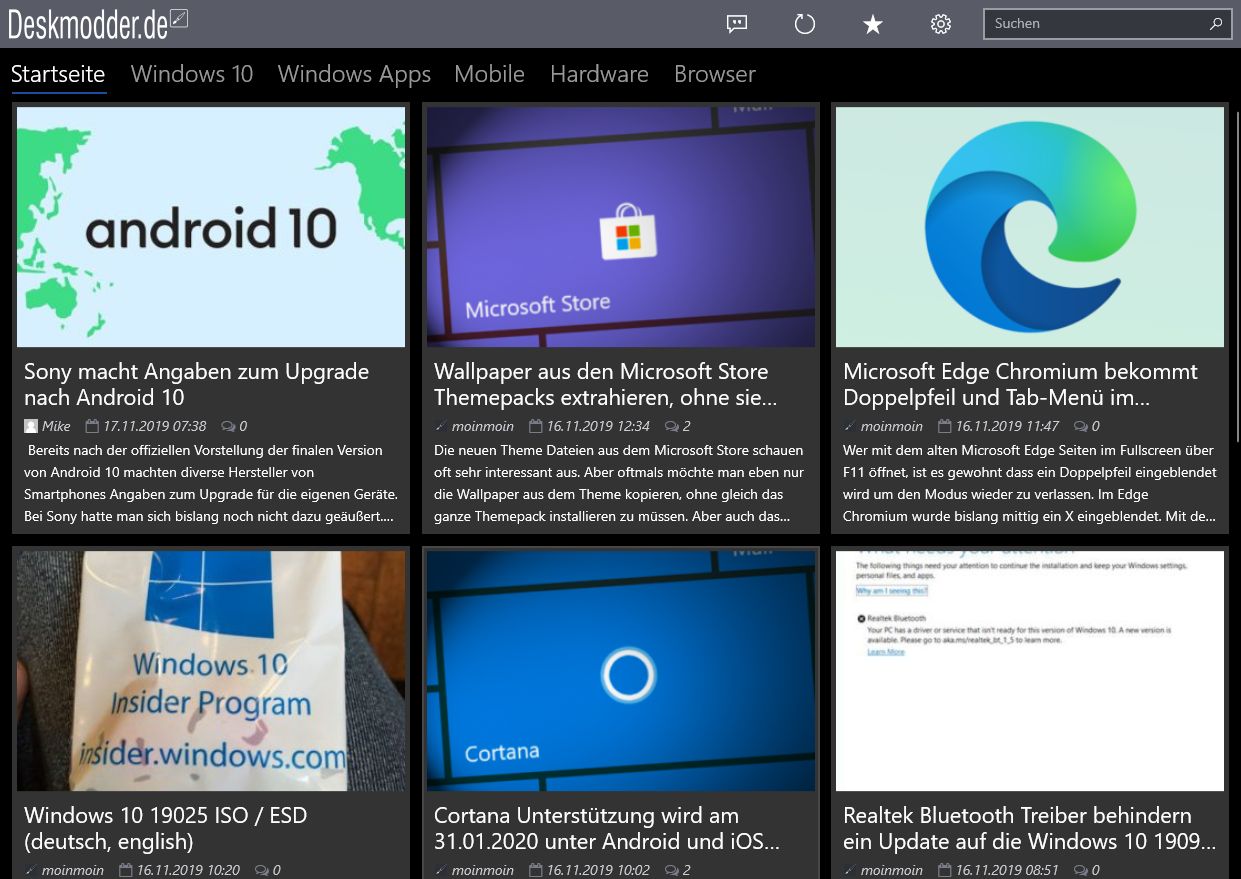This screenshot has height=879, width=1241.
Task: Click calendar icon beside 16.11.2019 08:51
Action: coord(944,870)
